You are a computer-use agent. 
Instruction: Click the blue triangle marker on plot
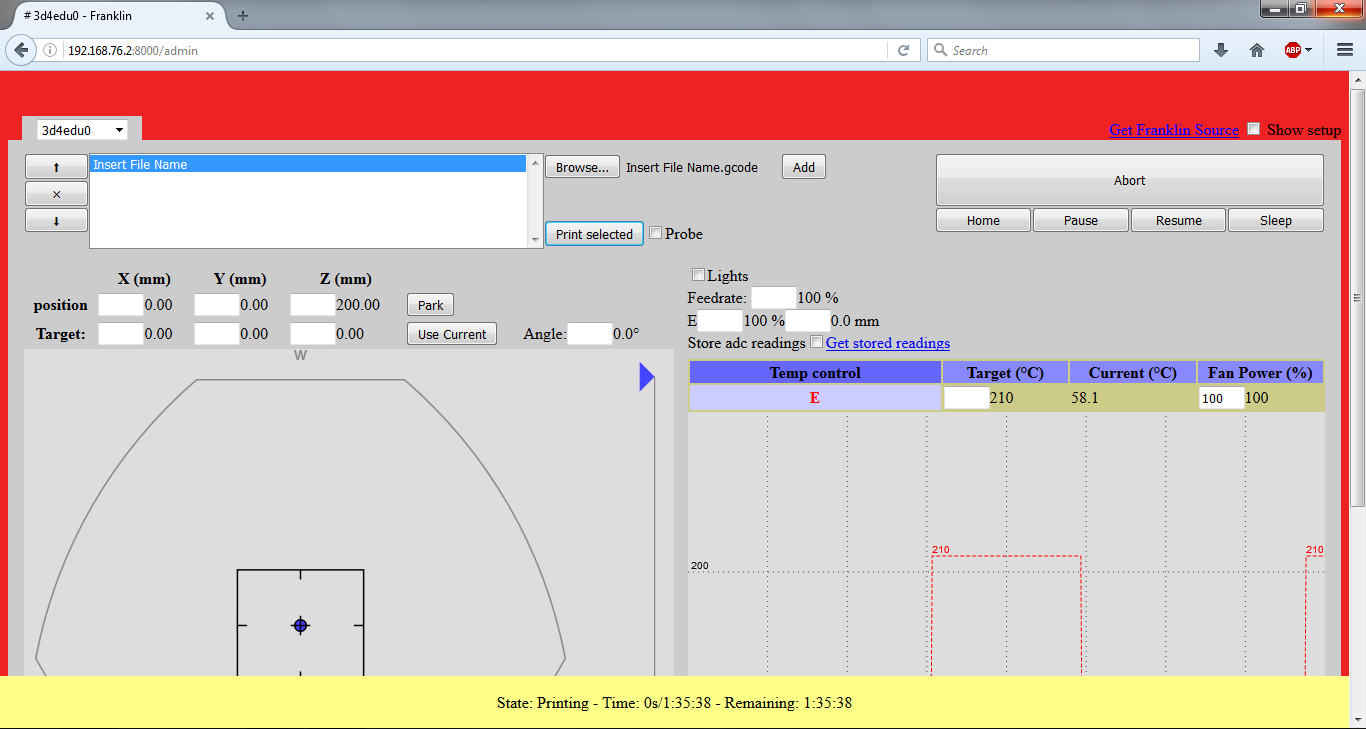[646, 376]
